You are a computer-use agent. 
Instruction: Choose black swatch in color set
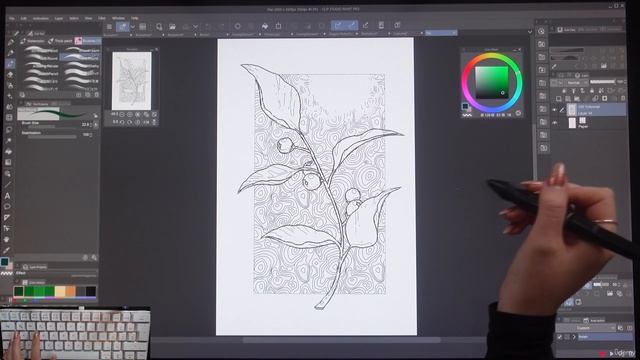coord(91,291)
